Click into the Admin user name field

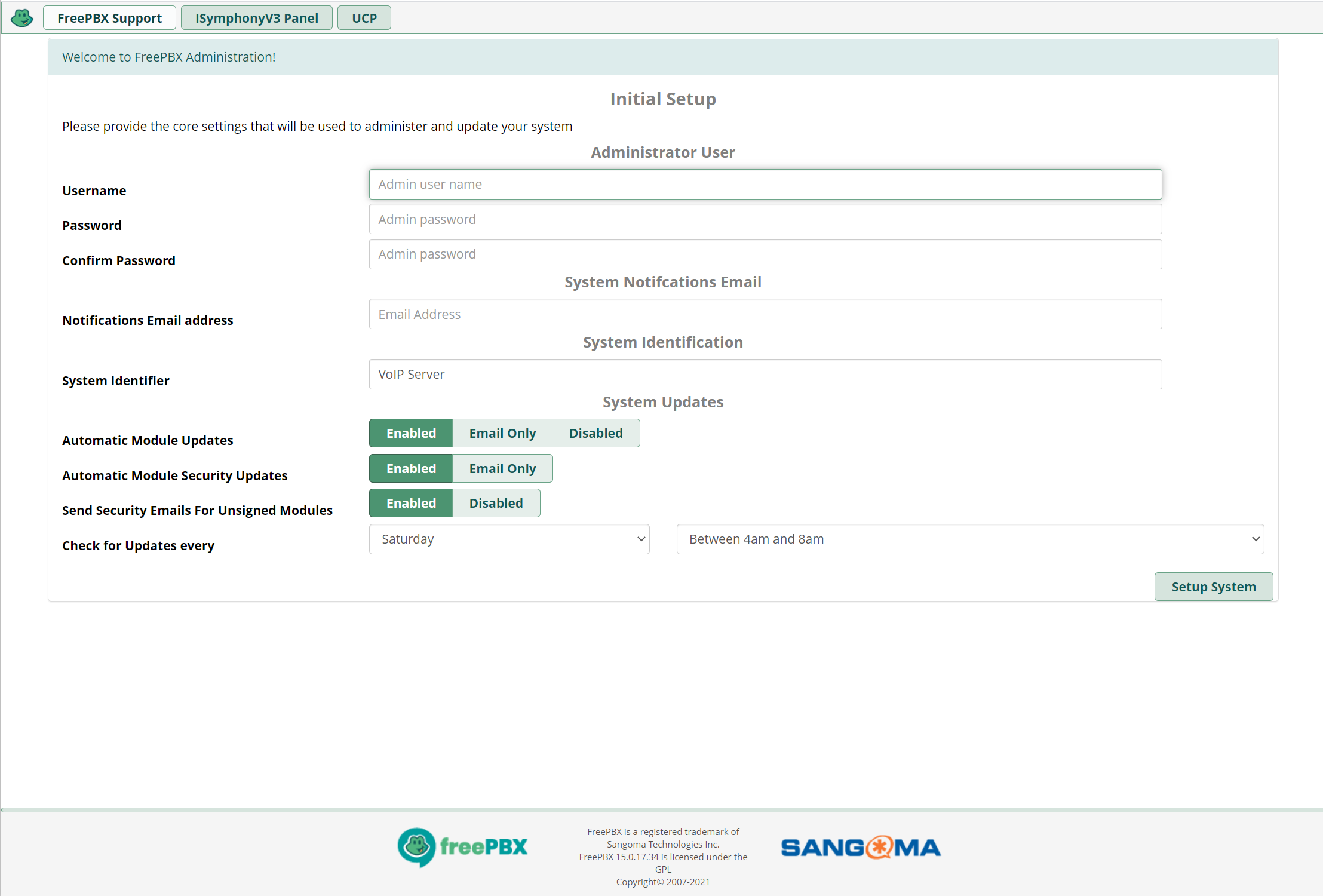[x=765, y=184]
